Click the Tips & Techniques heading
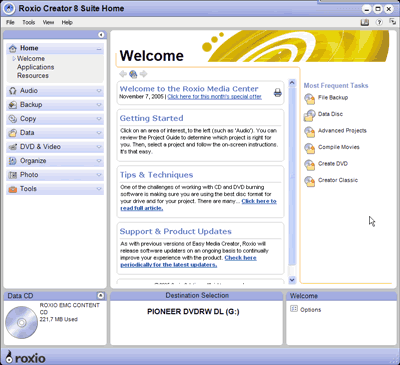Viewport: 400px width, 365px height. pos(156,175)
